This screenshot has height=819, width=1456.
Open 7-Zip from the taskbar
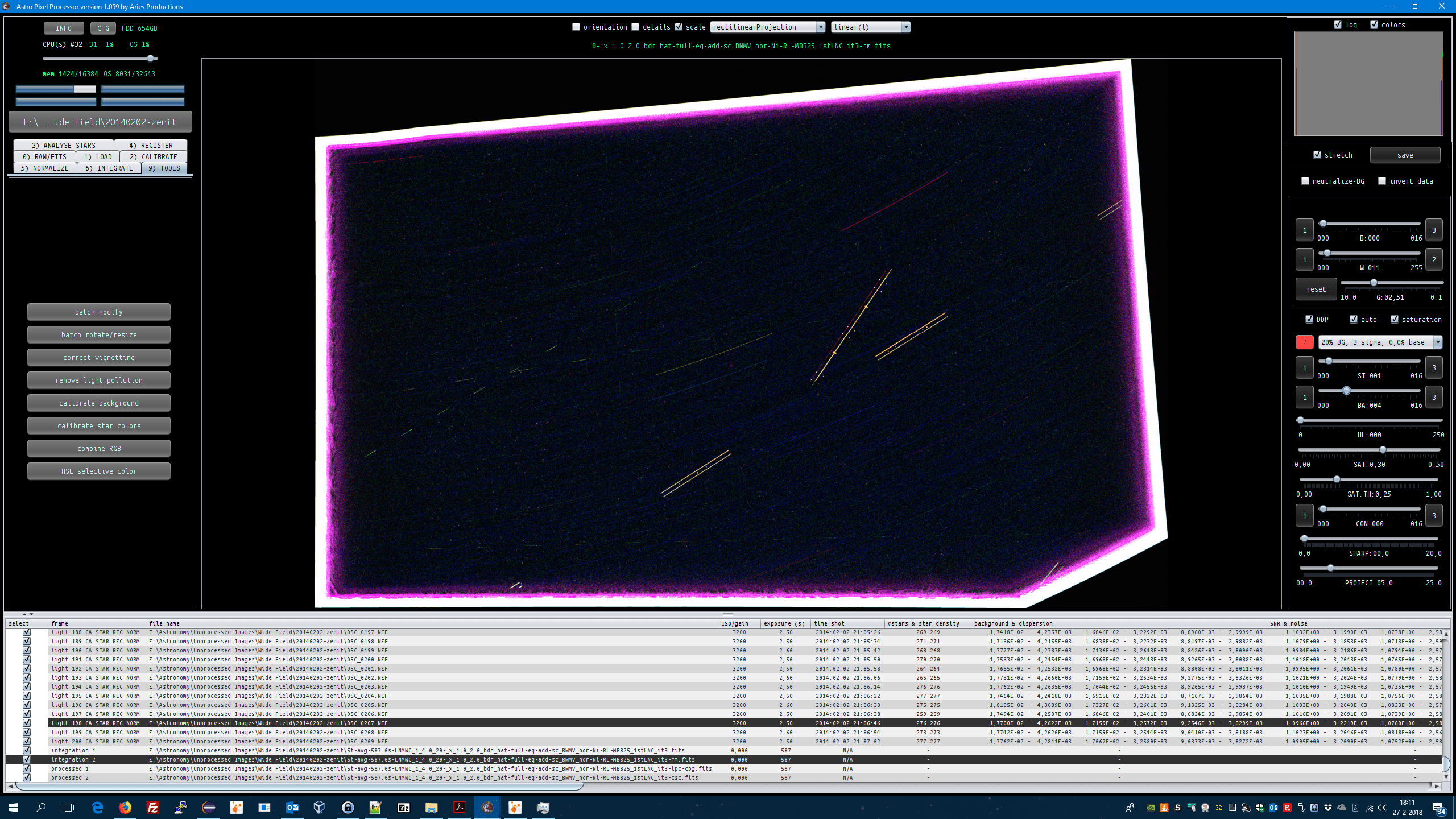point(403,807)
